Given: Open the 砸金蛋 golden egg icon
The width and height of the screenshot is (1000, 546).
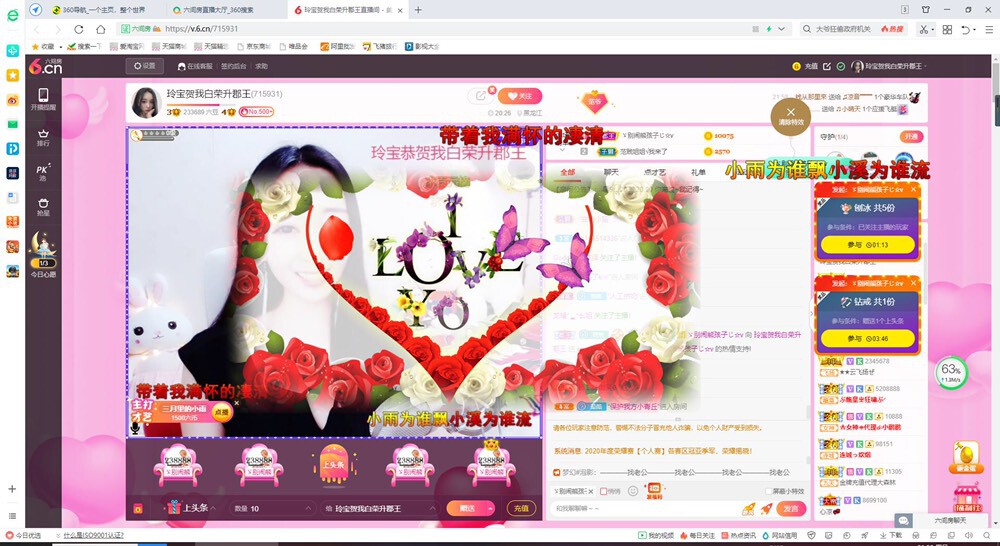Looking at the screenshot, I should [966, 457].
